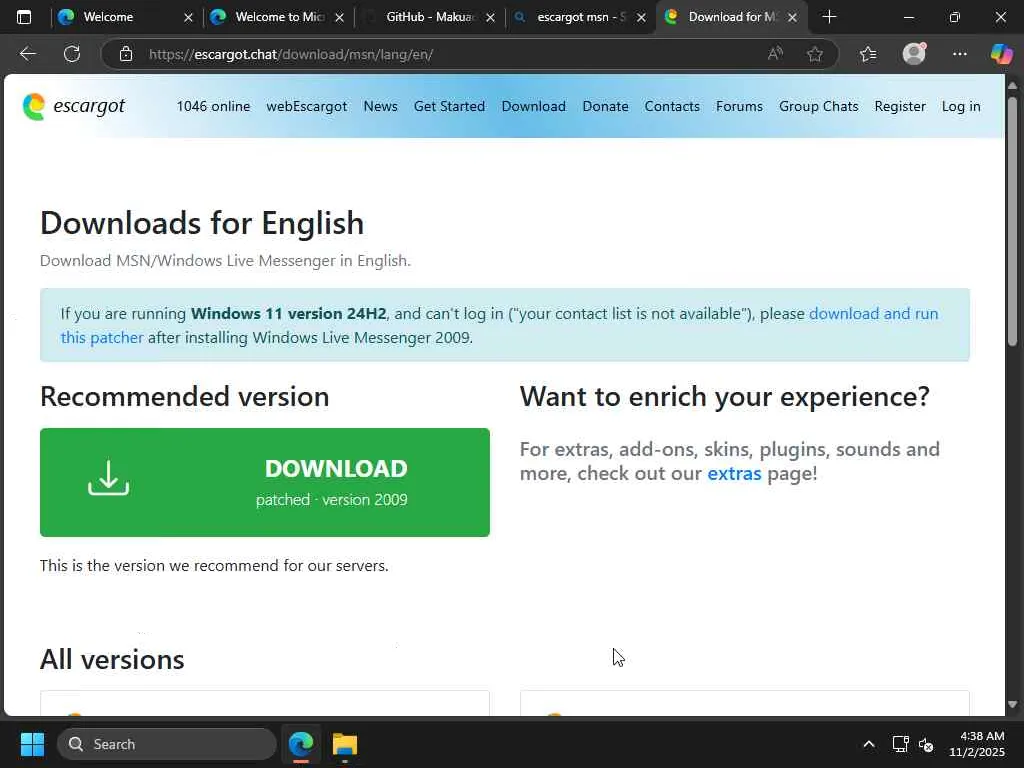Close the escargot msn search tab
1024x768 pixels.
(641, 18)
